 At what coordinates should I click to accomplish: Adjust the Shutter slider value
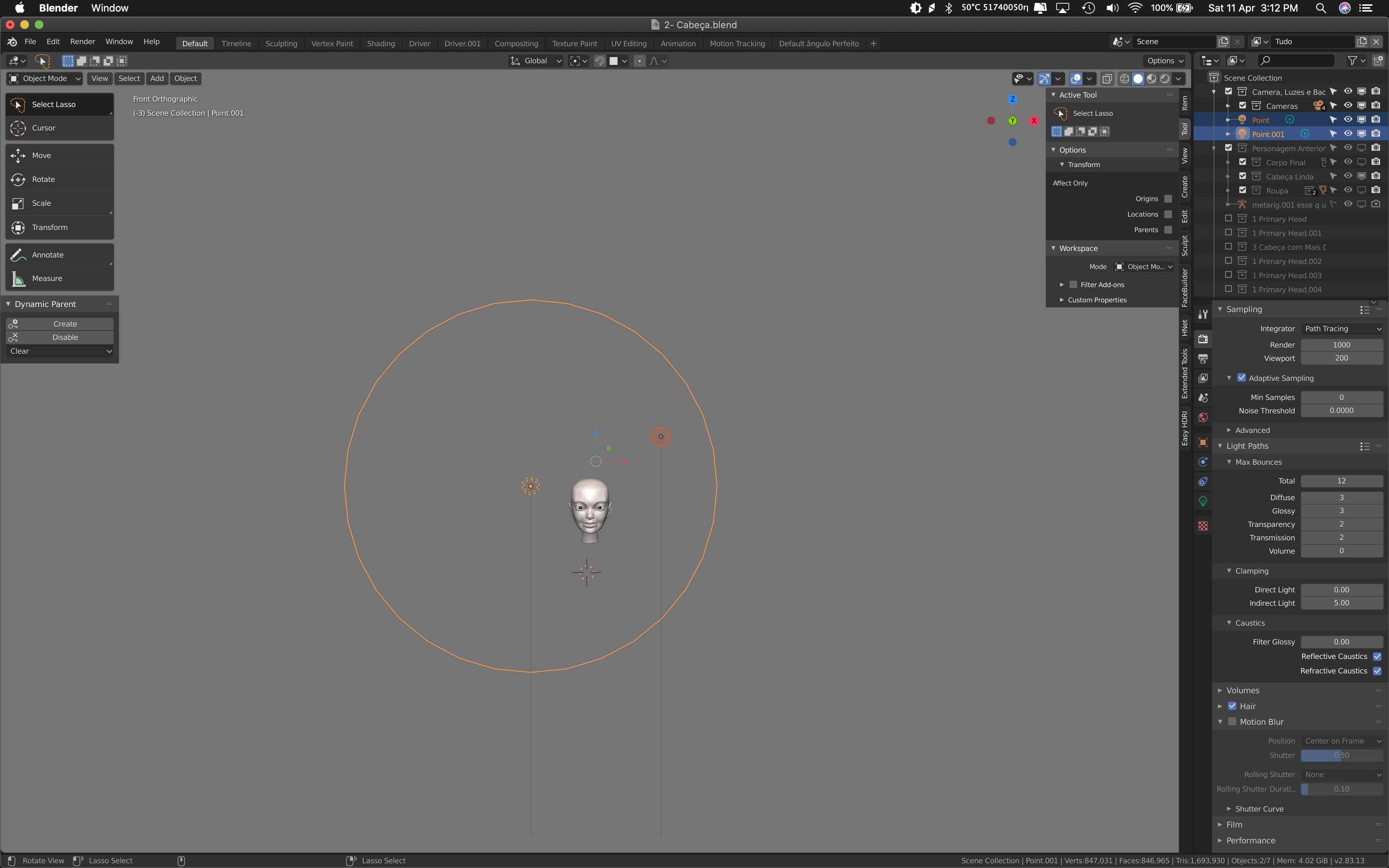pos(1341,756)
